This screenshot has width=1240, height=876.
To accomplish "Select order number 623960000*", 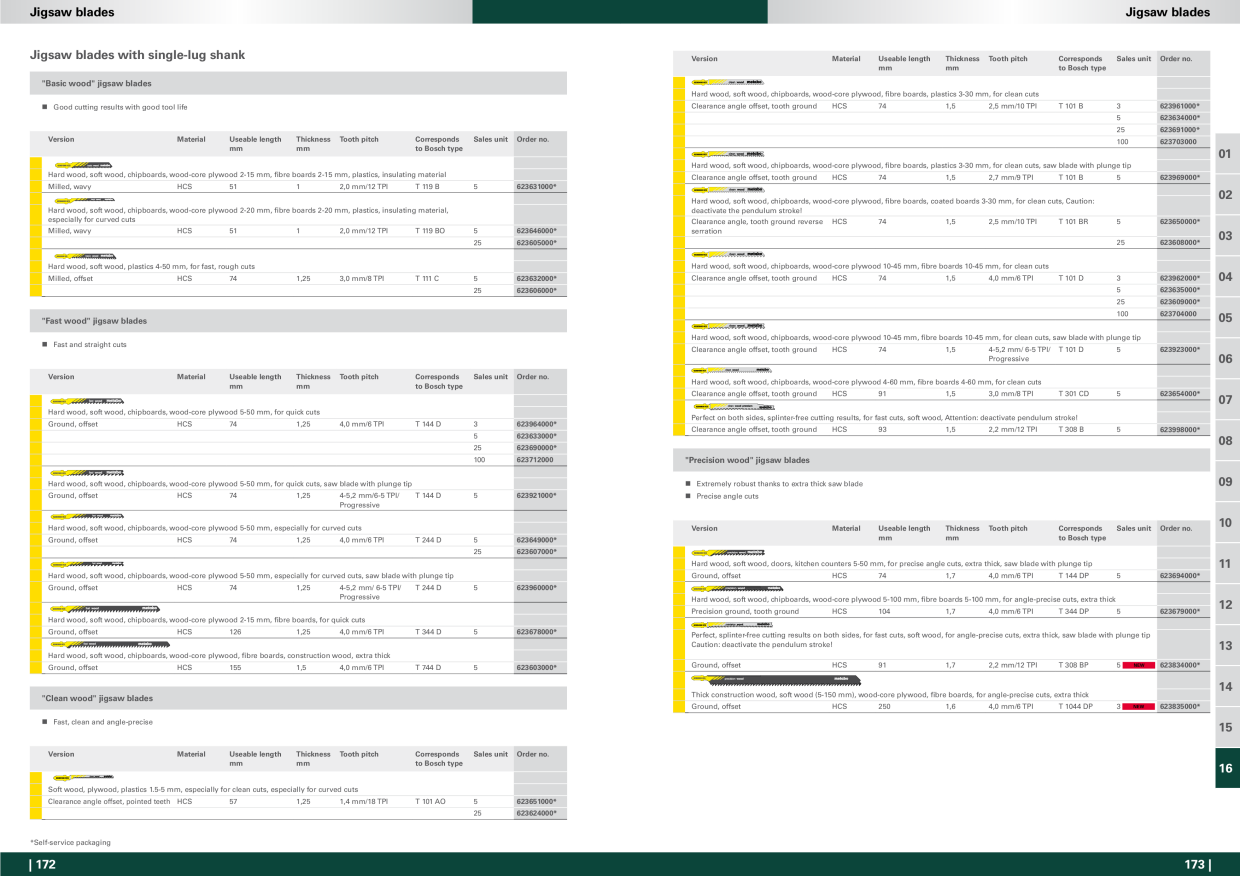I will tap(536, 588).
